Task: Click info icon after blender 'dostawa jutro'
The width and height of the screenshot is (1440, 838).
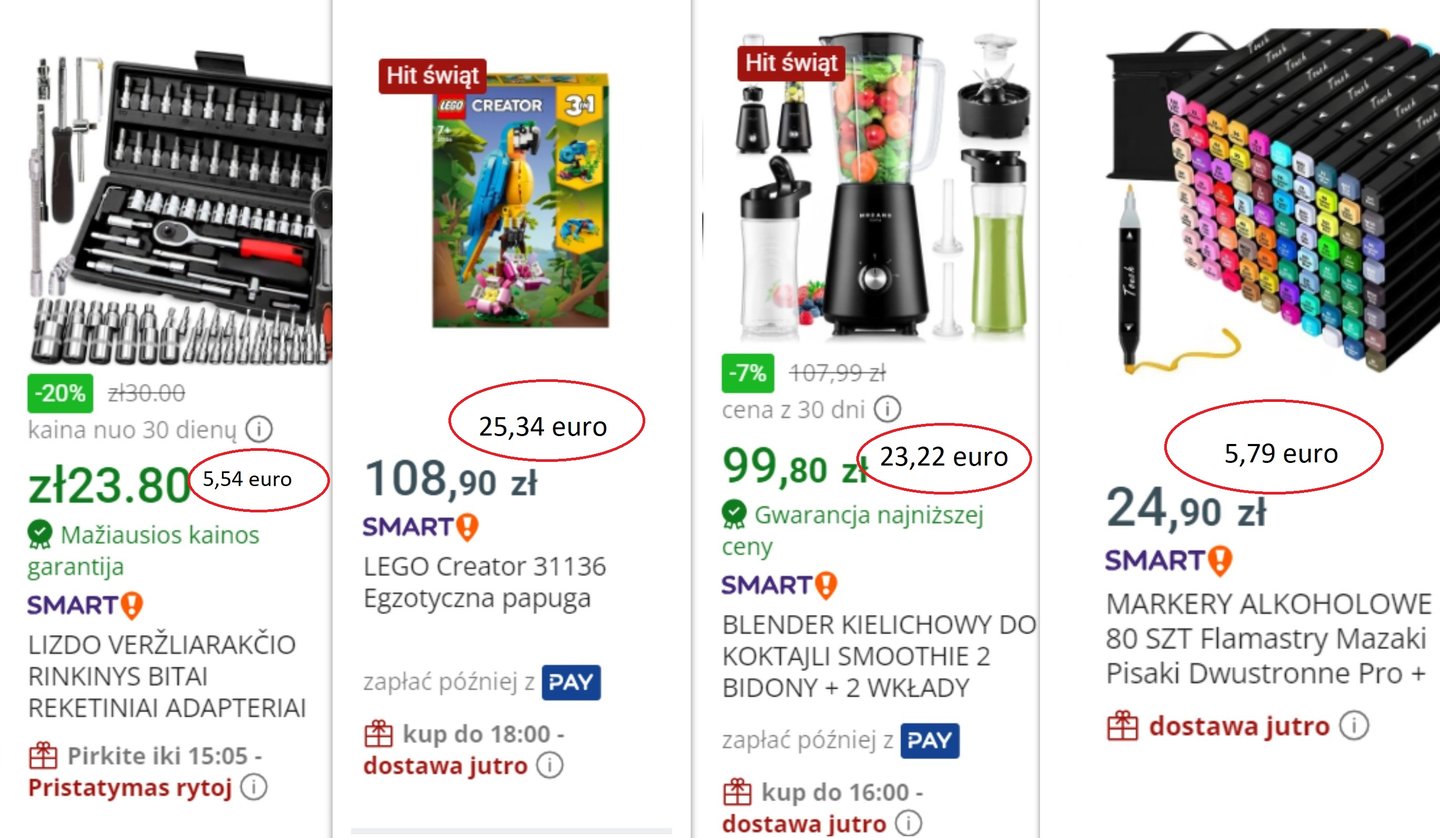Action: tap(908, 824)
